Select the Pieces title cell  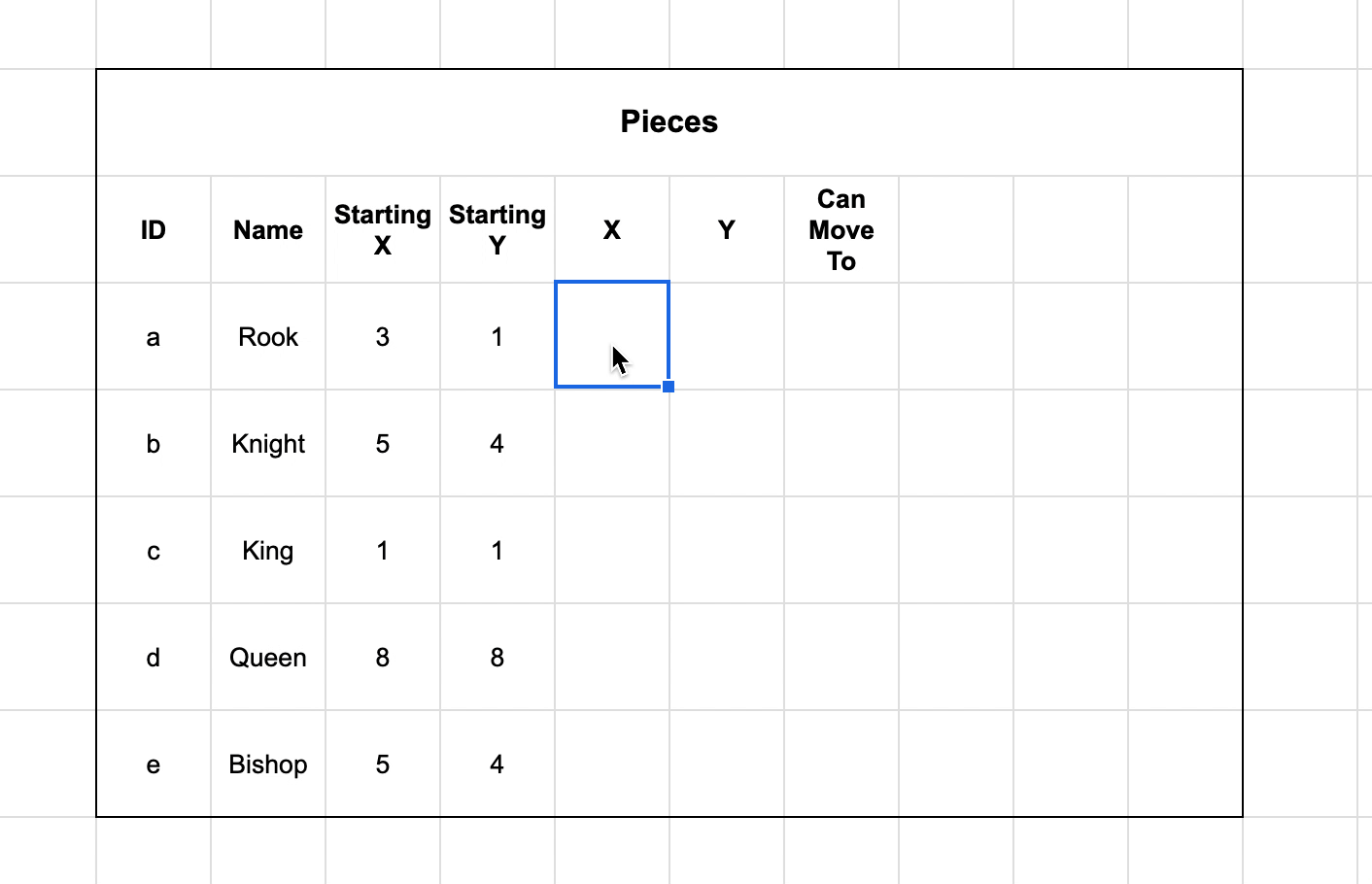pos(669,122)
